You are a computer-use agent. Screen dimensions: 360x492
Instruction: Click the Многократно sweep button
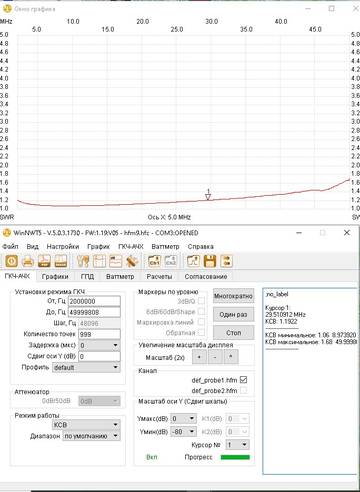[233, 296]
